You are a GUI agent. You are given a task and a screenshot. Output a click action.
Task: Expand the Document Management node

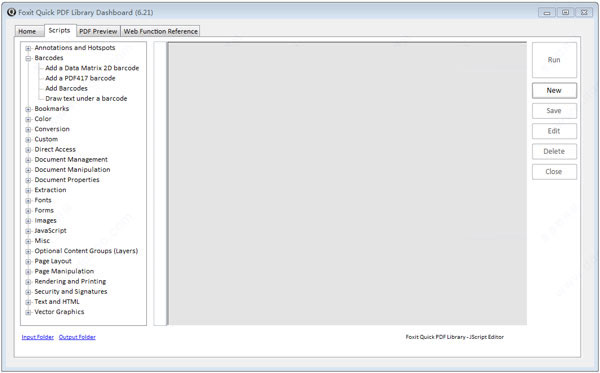(x=28, y=160)
